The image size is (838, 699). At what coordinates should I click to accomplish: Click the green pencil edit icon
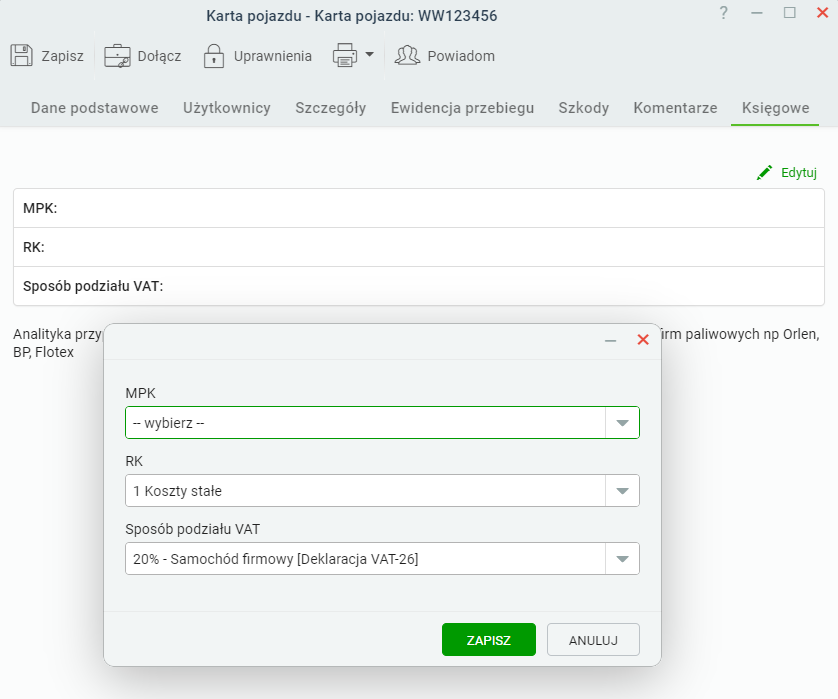(764, 173)
